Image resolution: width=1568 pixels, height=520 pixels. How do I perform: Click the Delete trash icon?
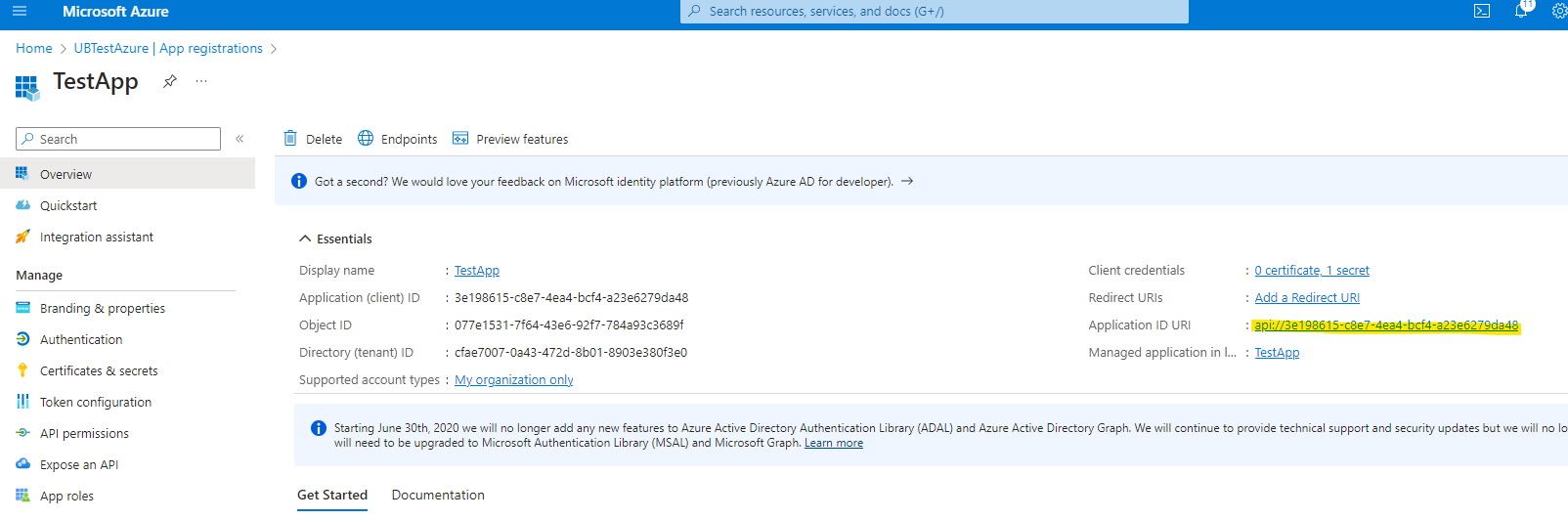(x=290, y=138)
